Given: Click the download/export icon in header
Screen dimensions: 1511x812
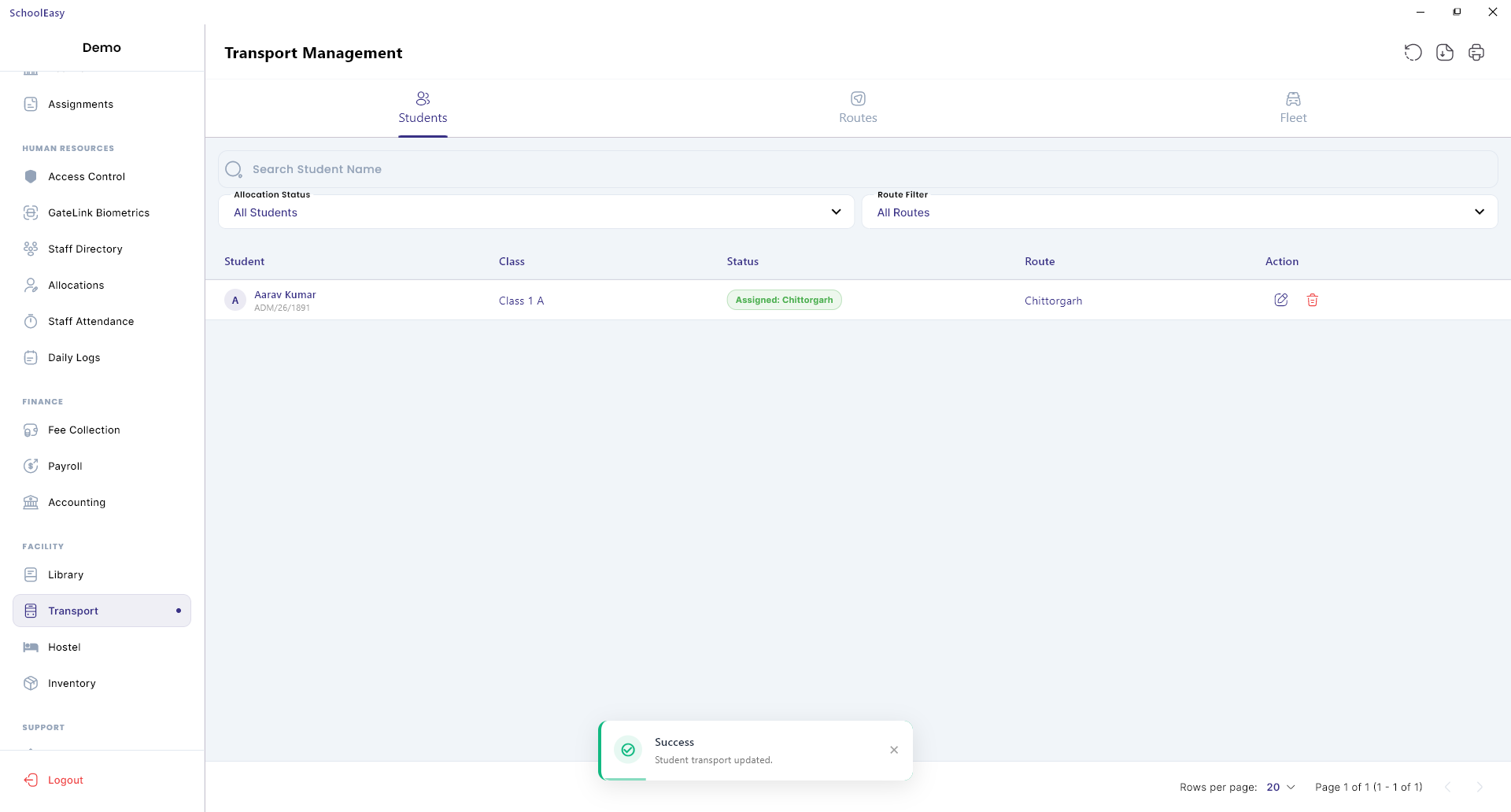Looking at the screenshot, I should [1444, 53].
